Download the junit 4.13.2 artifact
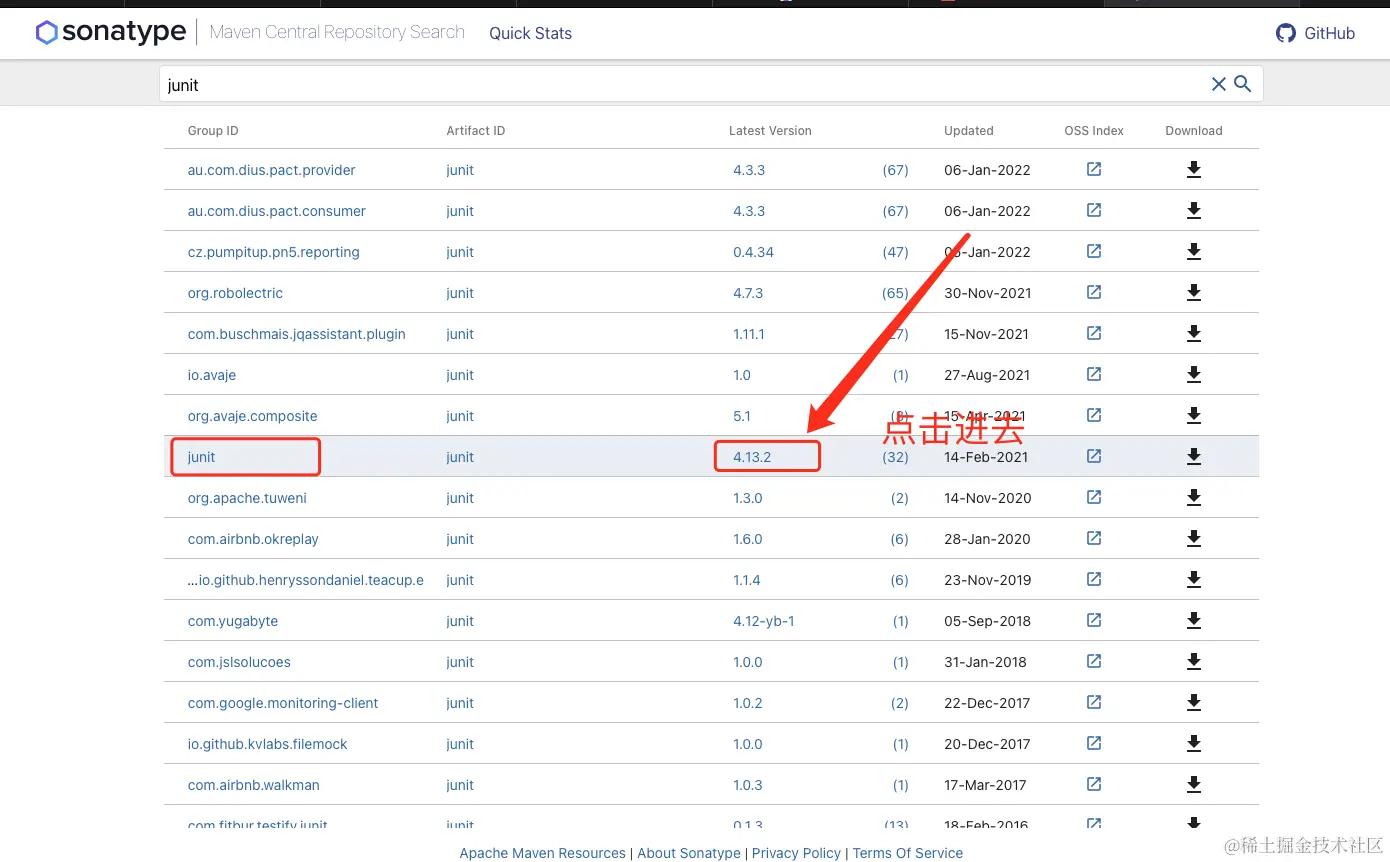 pos(1193,457)
